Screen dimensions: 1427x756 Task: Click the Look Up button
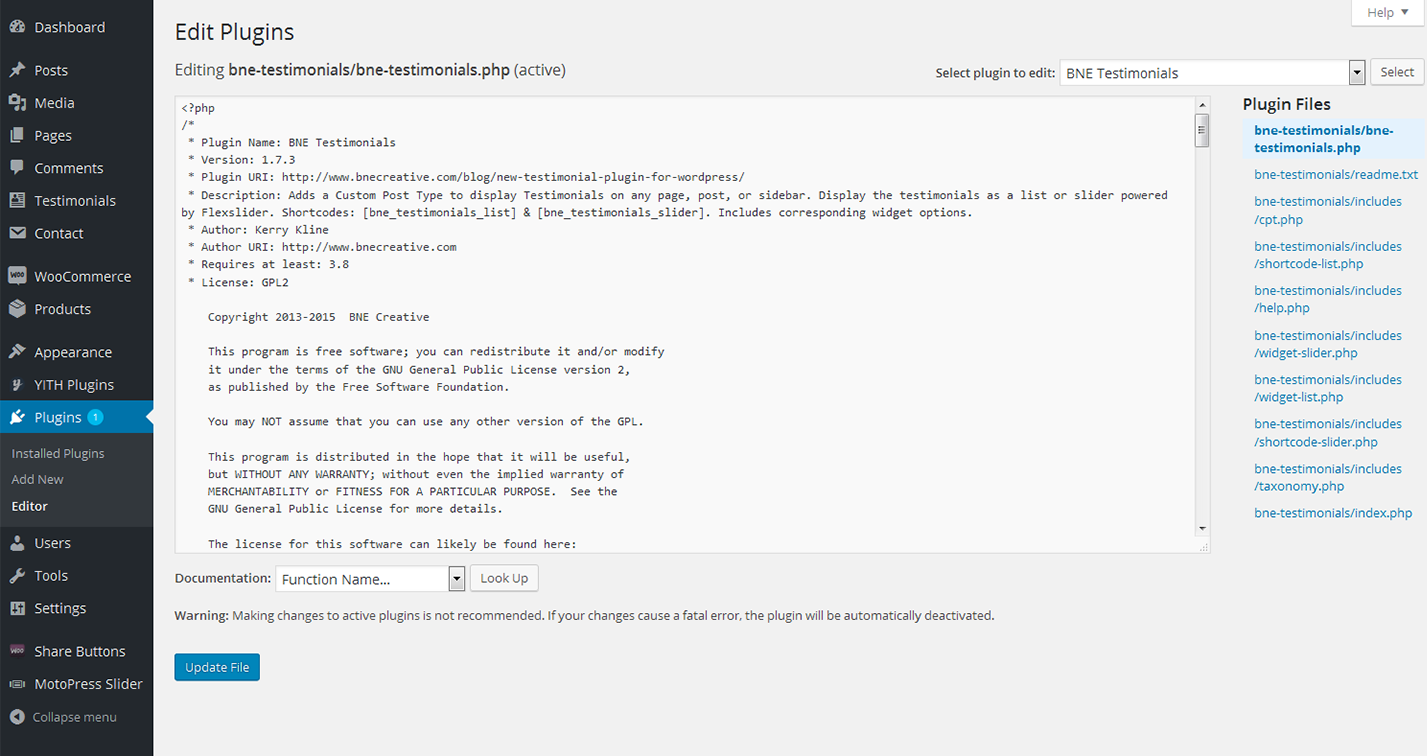pyautogui.click(x=504, y=578)
